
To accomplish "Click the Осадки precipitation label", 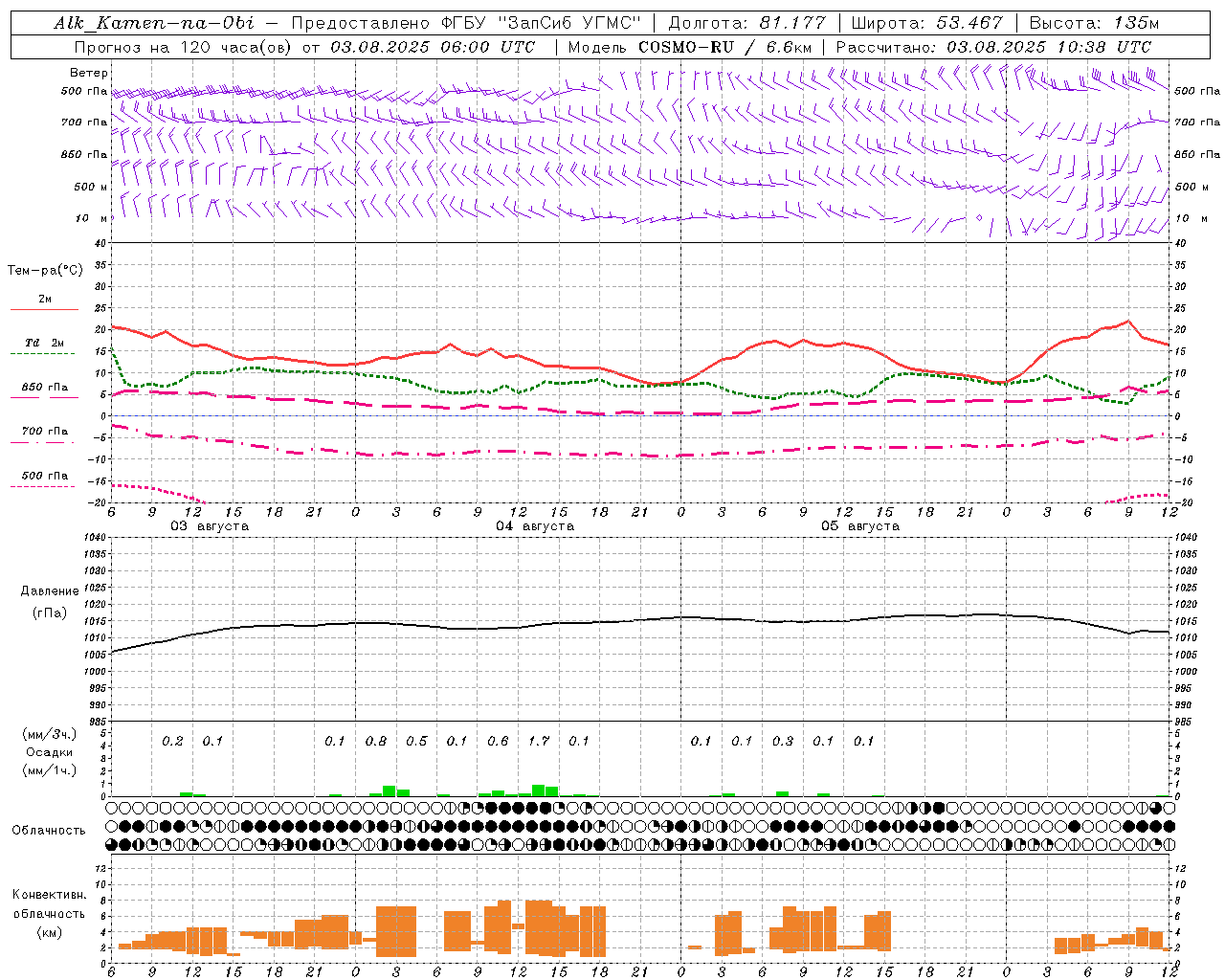I will (x=50, y=752).
